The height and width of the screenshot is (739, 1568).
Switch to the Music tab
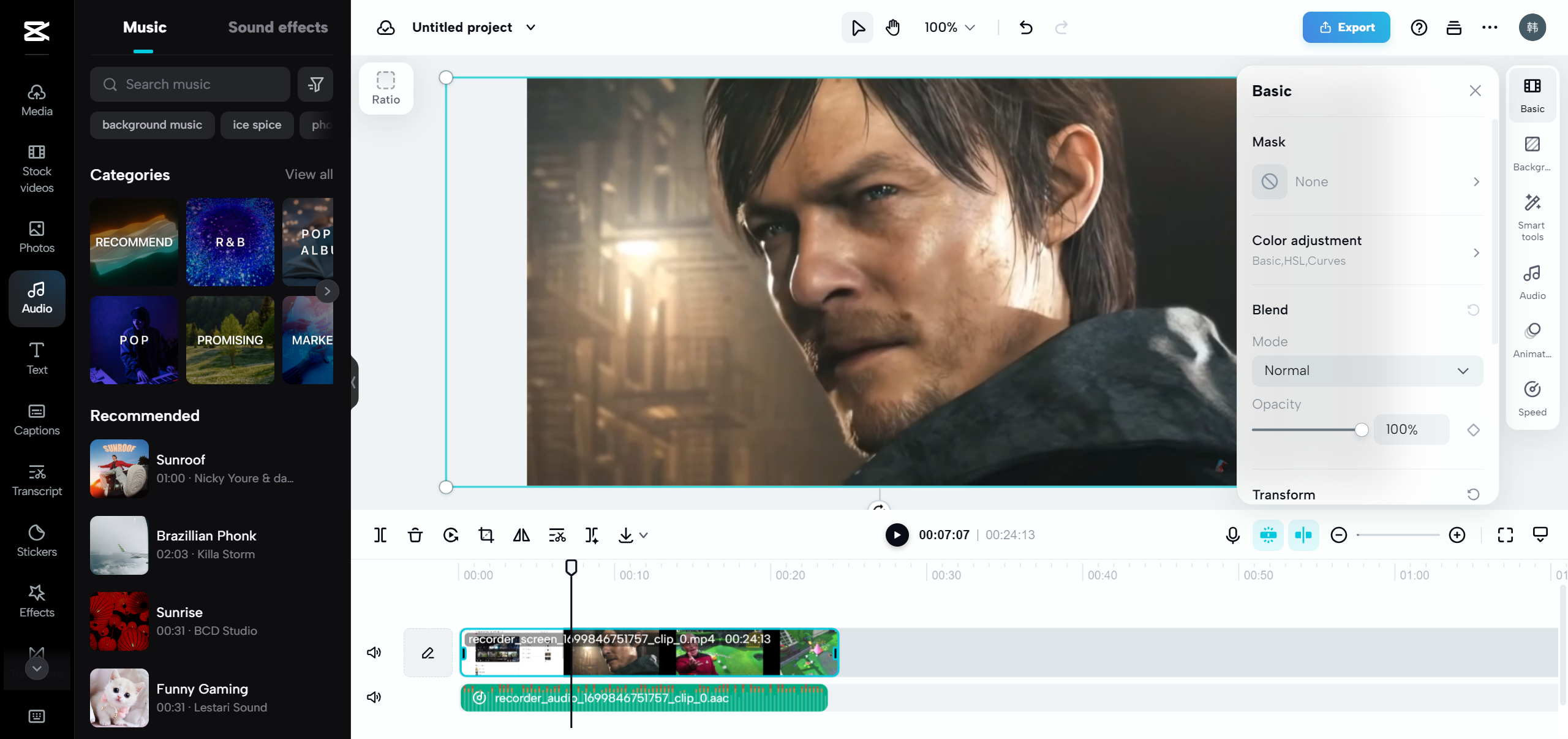pos(143,27)
